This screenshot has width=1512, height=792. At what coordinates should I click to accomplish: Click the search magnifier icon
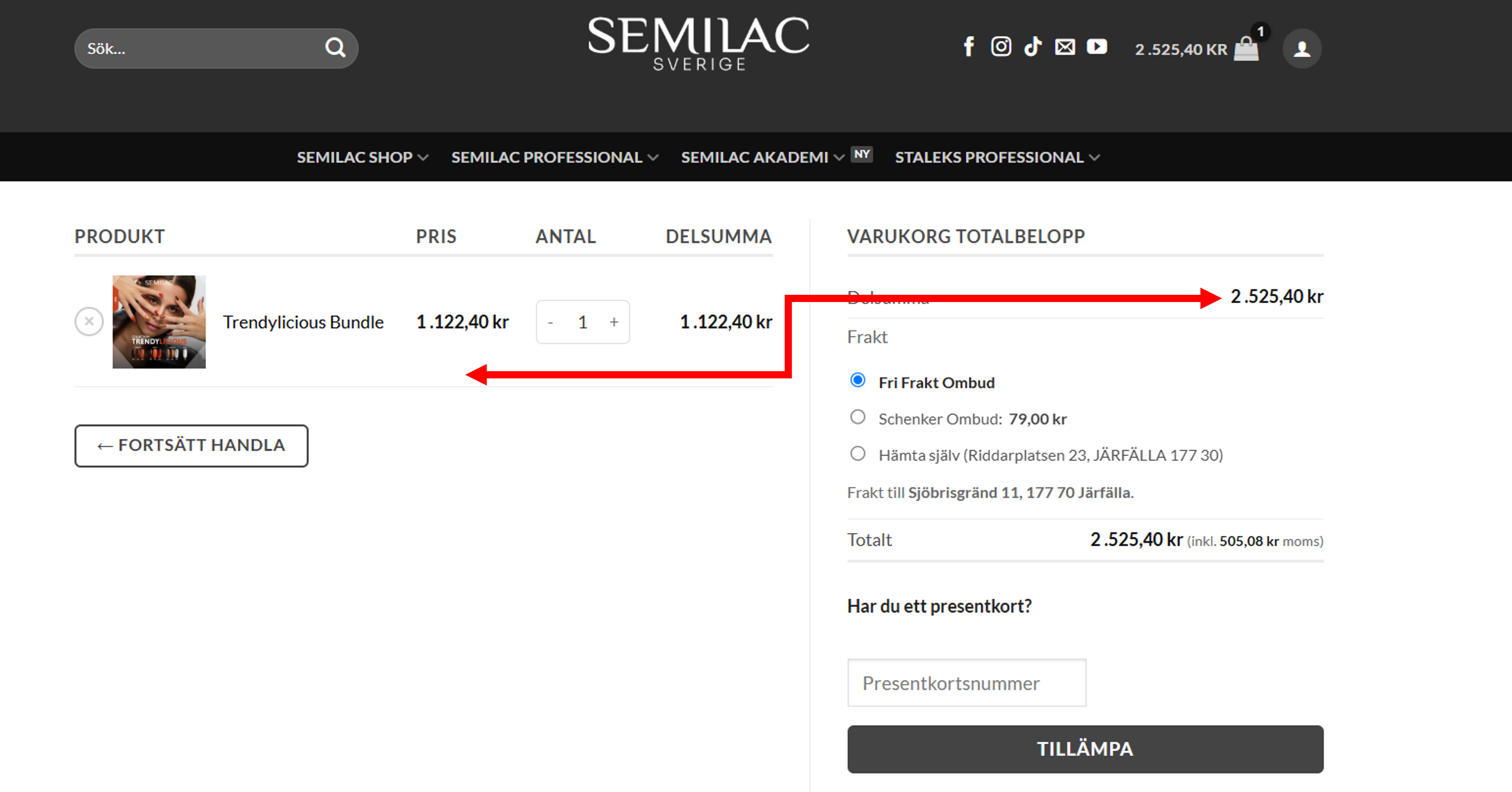pyautogui.click(x=335, y=47)
